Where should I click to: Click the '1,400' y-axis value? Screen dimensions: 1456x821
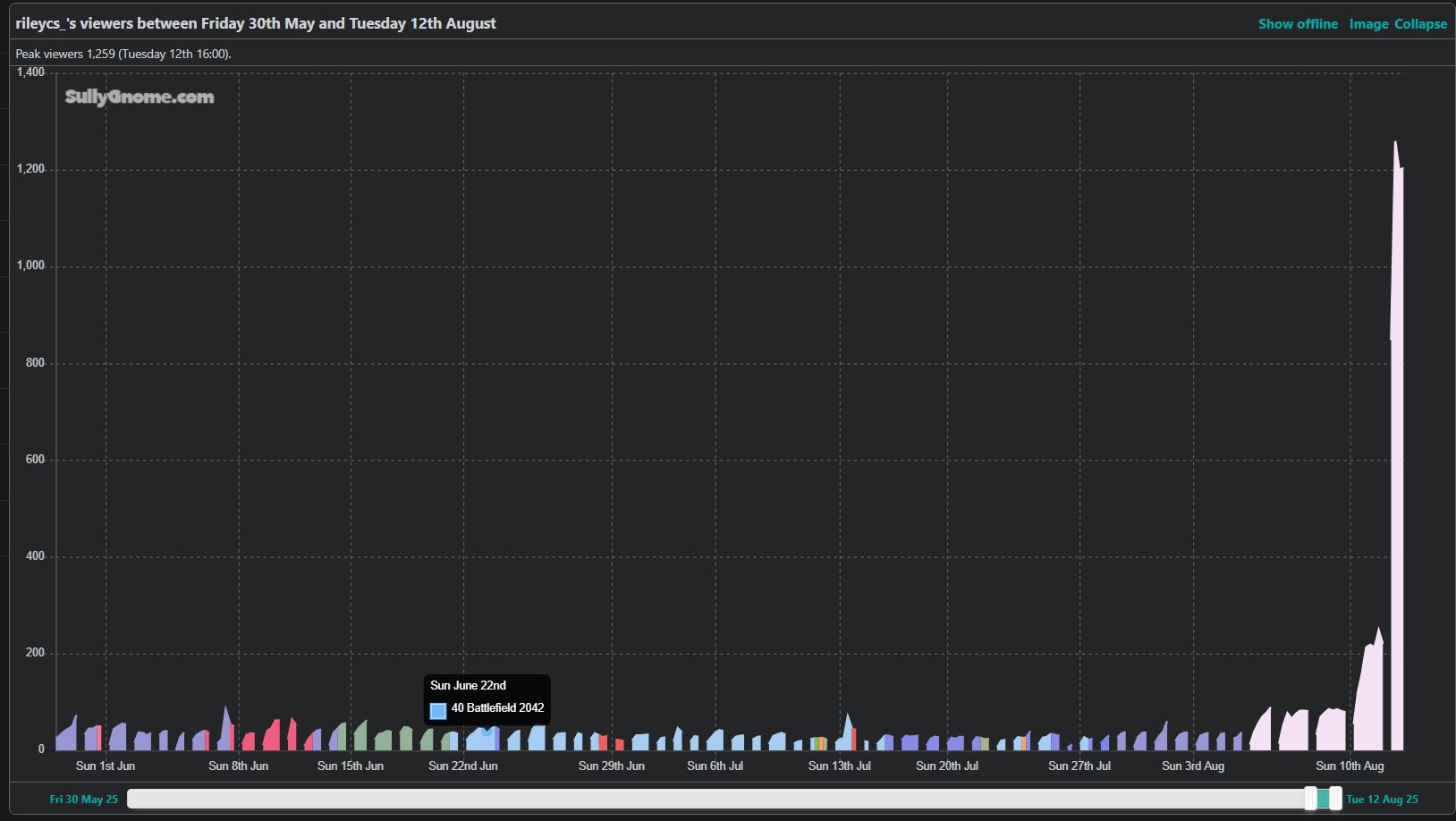pyautogui.click(x=30, y=72)
